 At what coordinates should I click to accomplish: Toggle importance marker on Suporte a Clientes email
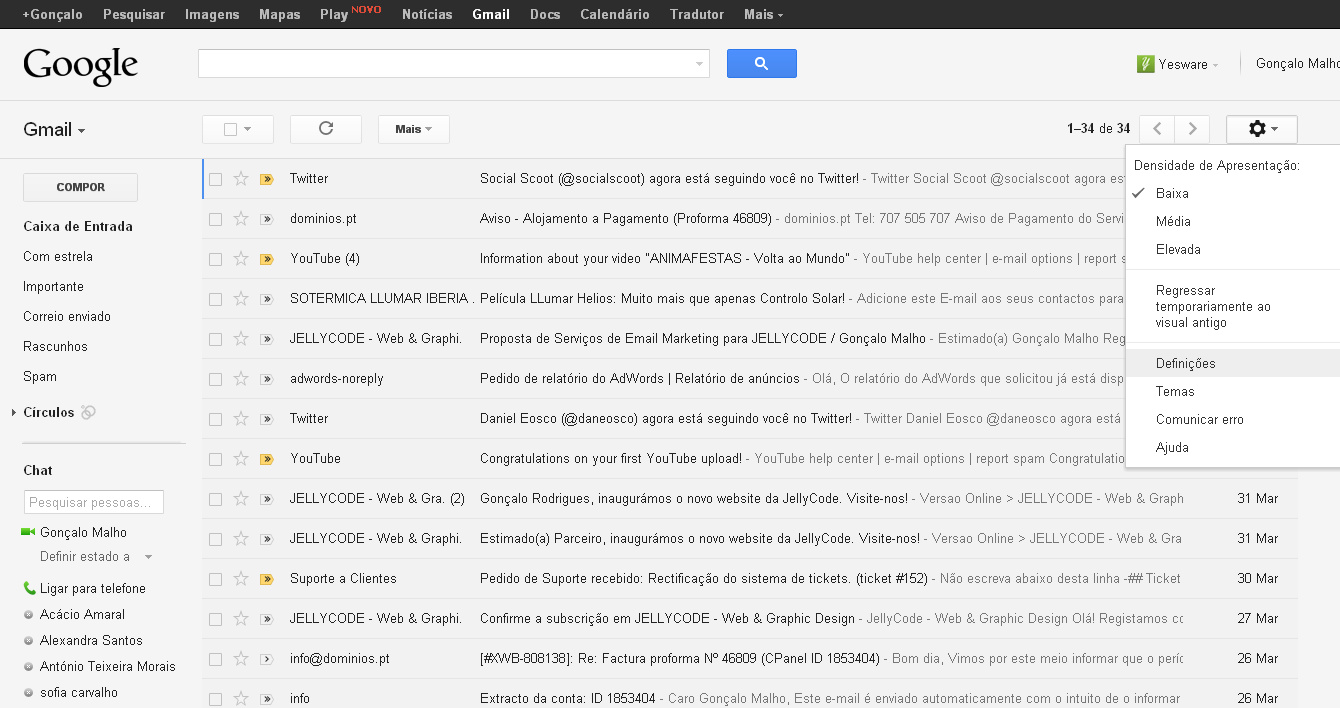(266, 579)
